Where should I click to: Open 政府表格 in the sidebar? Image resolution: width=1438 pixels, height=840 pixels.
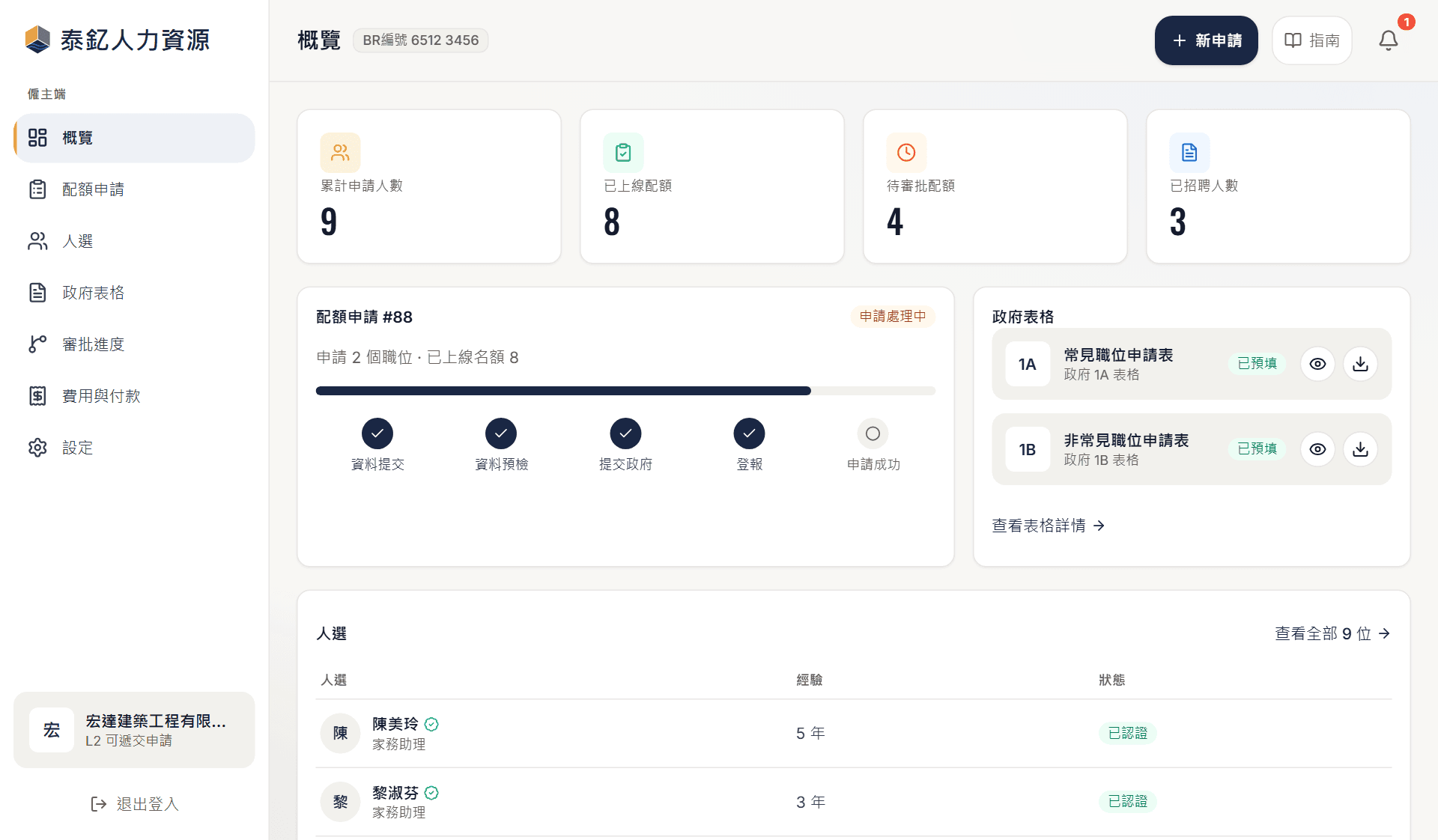click(135, 293)
